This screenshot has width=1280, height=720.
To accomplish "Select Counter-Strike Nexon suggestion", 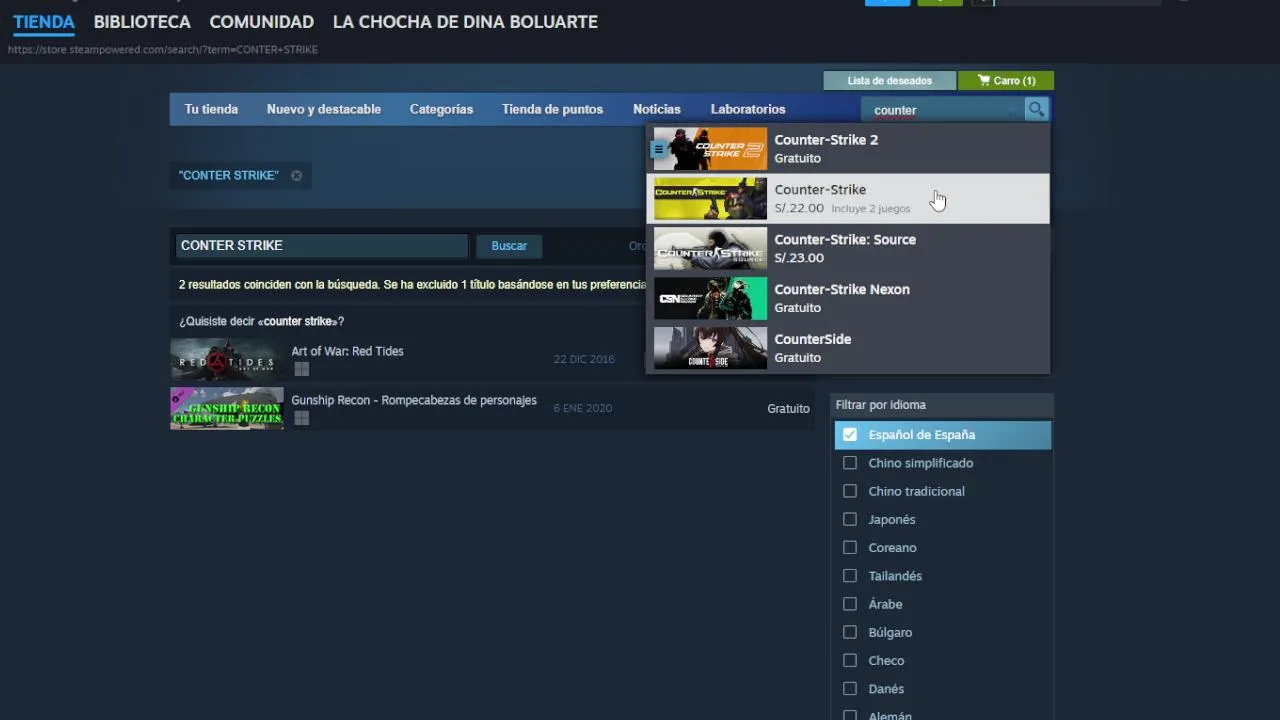I will [848, 298].
